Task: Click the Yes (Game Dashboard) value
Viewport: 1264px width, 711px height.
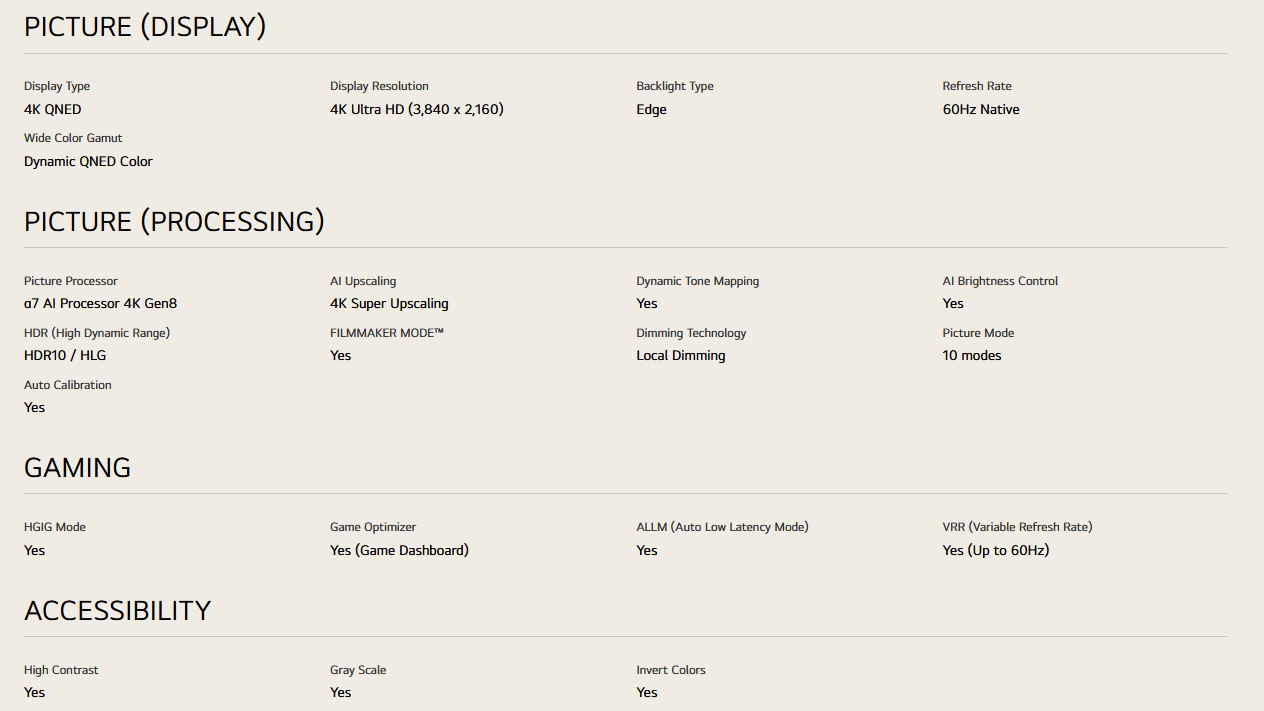Action: (x=399, y=550)
